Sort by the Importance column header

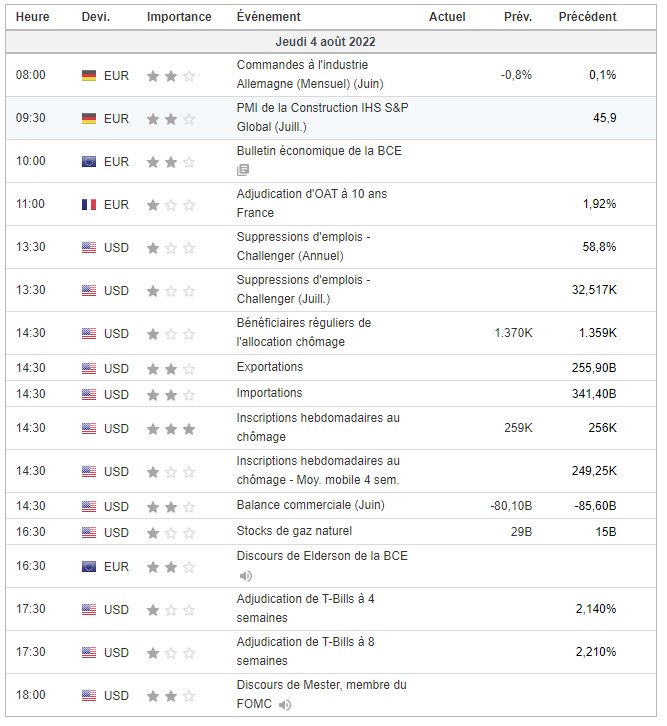click(179, 17)
